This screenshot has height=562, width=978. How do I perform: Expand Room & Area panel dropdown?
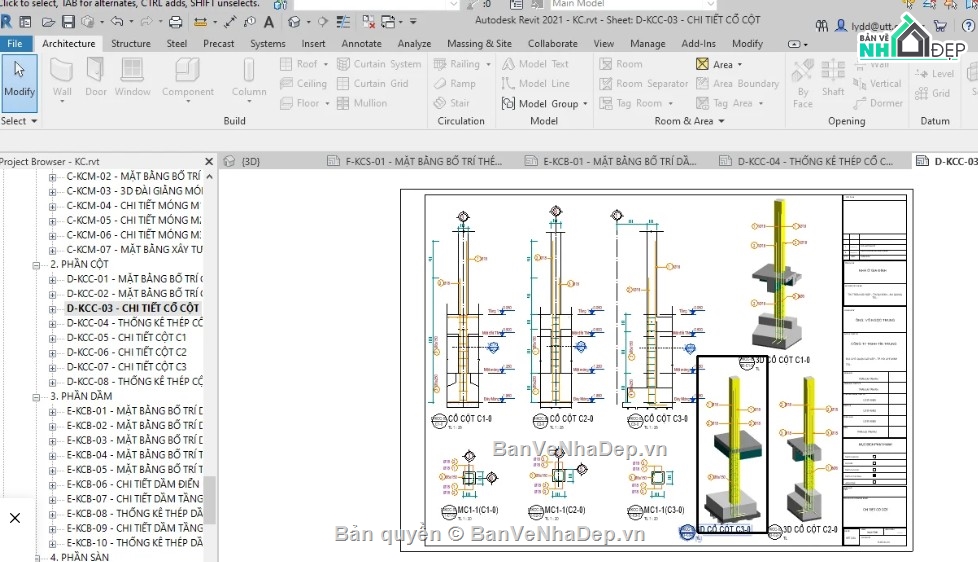coord(722,121)
